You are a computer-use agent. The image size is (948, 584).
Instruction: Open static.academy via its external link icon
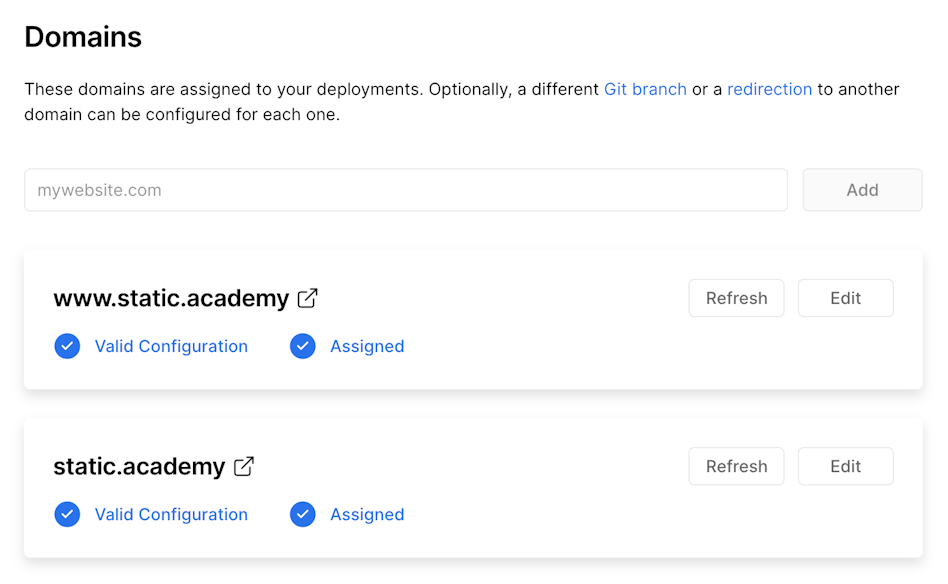click(x=243, y=465)
